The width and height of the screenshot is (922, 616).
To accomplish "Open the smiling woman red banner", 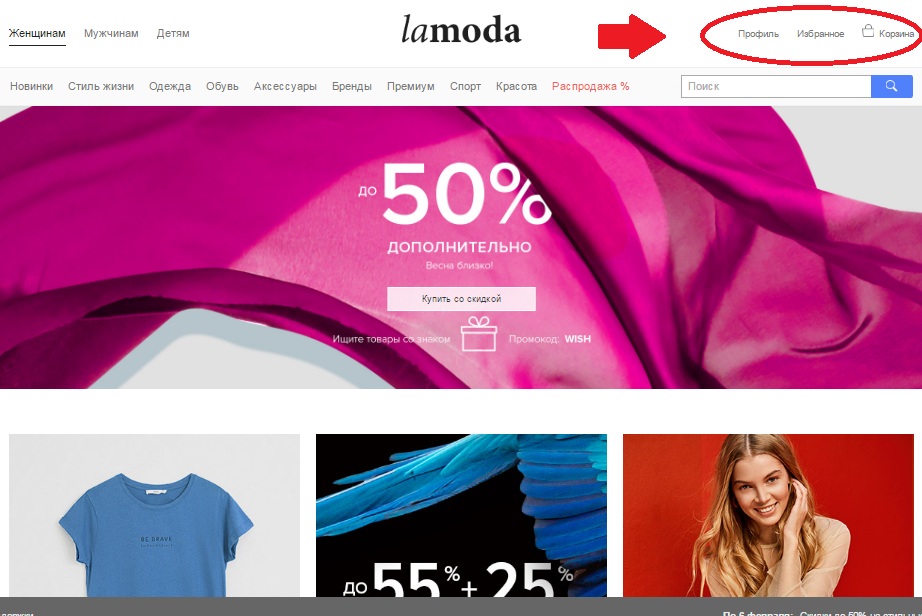I will 768,515.
